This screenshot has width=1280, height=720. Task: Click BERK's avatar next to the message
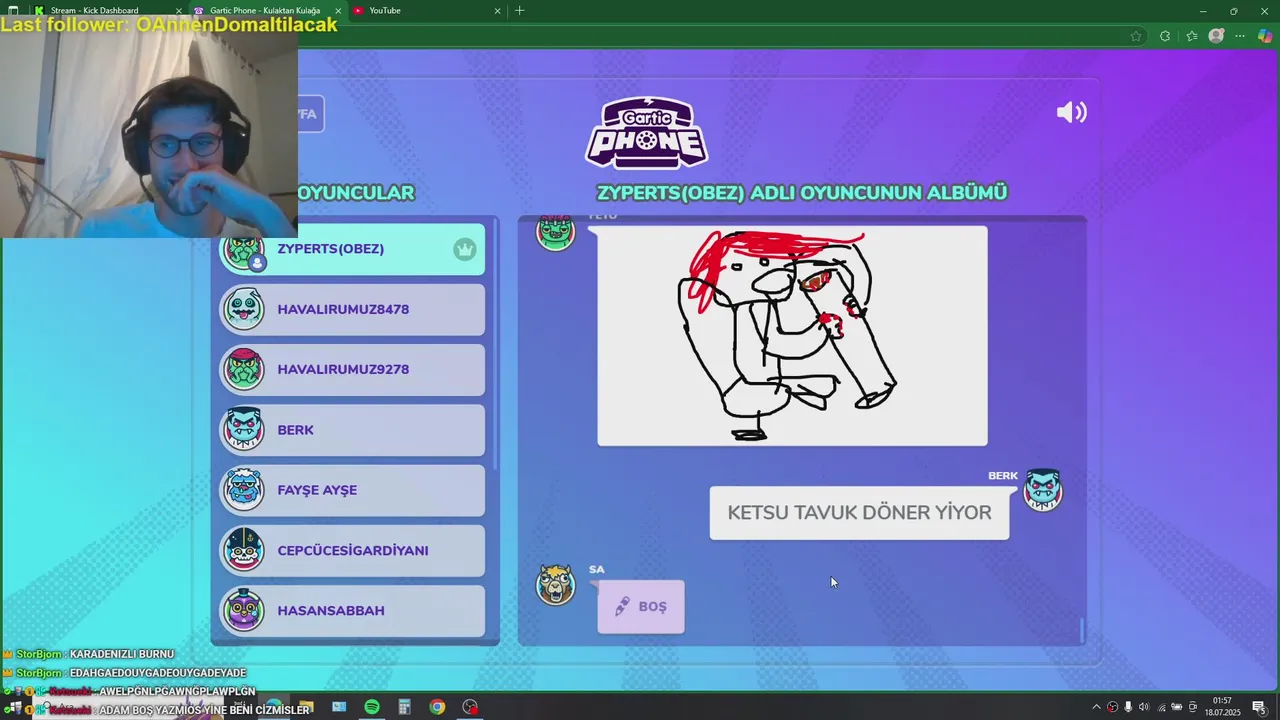click(1042, 490)
